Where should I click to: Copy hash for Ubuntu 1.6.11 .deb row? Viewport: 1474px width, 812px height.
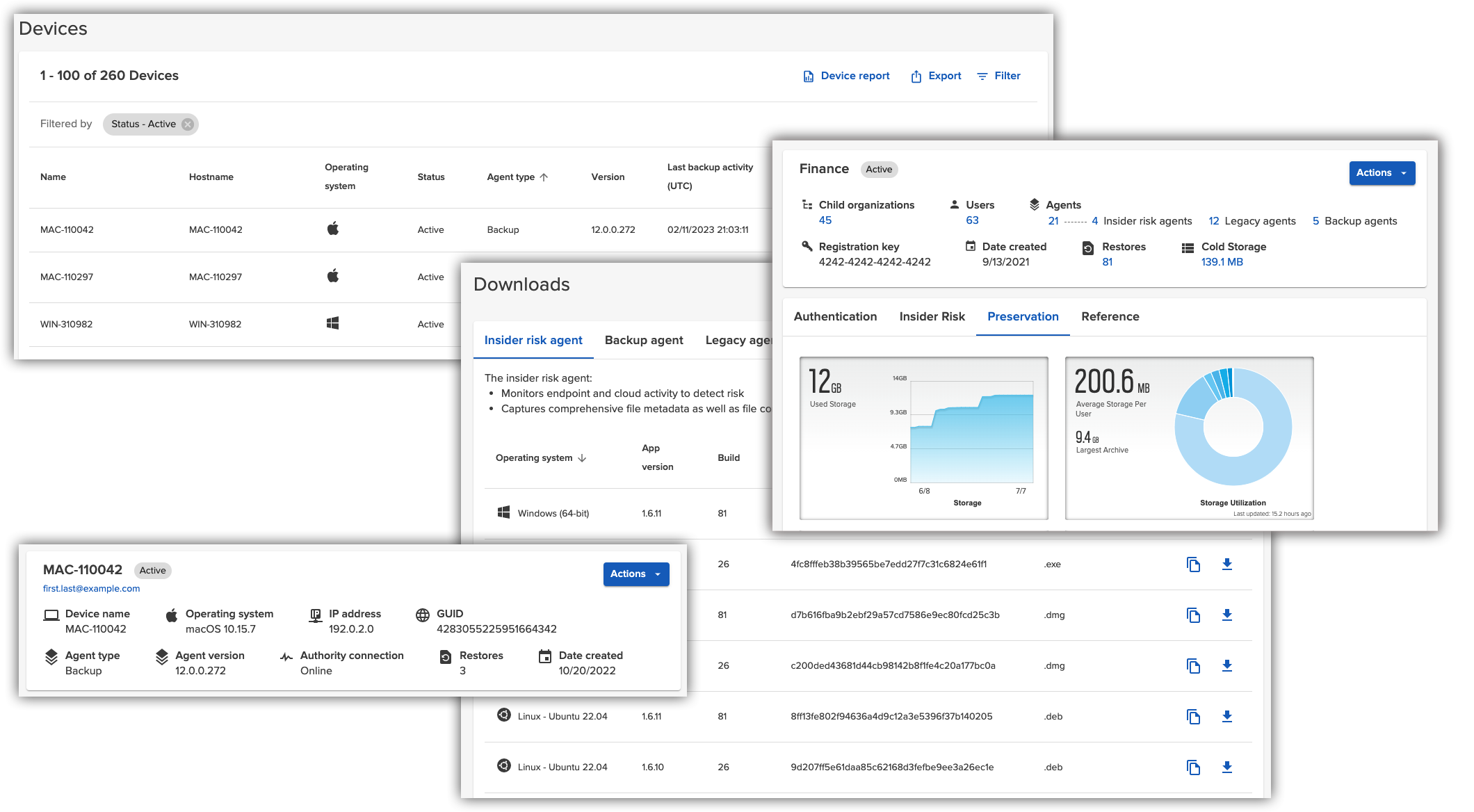point(1193,717)
